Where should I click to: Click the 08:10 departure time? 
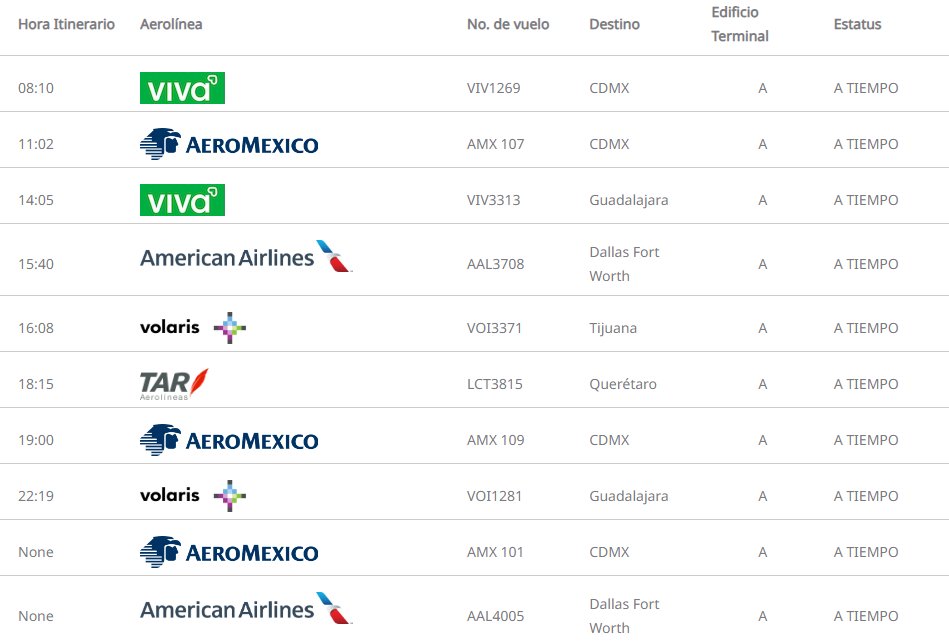pos(36,88)
